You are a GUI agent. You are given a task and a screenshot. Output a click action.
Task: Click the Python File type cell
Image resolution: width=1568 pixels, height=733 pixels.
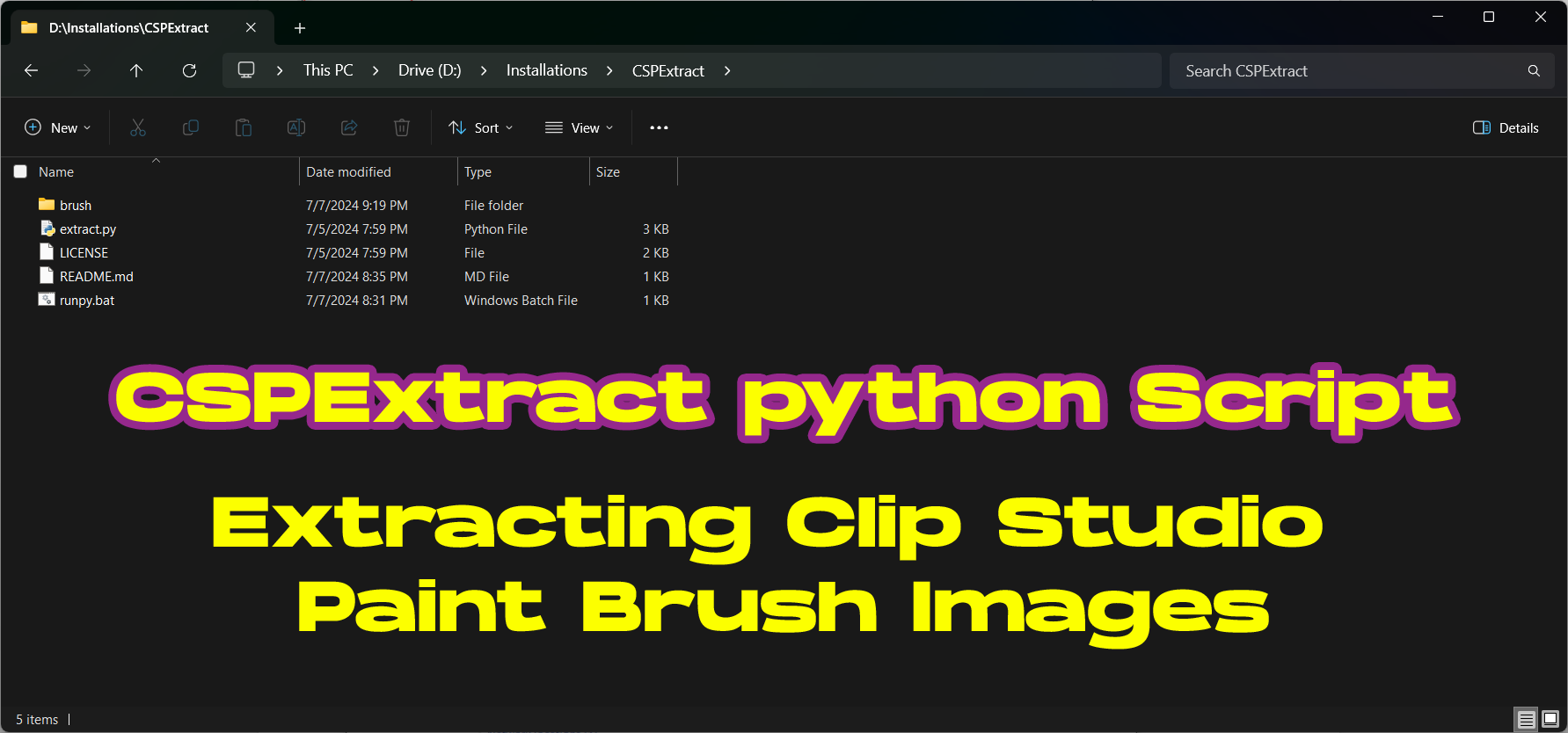click(x=496, y=229)
